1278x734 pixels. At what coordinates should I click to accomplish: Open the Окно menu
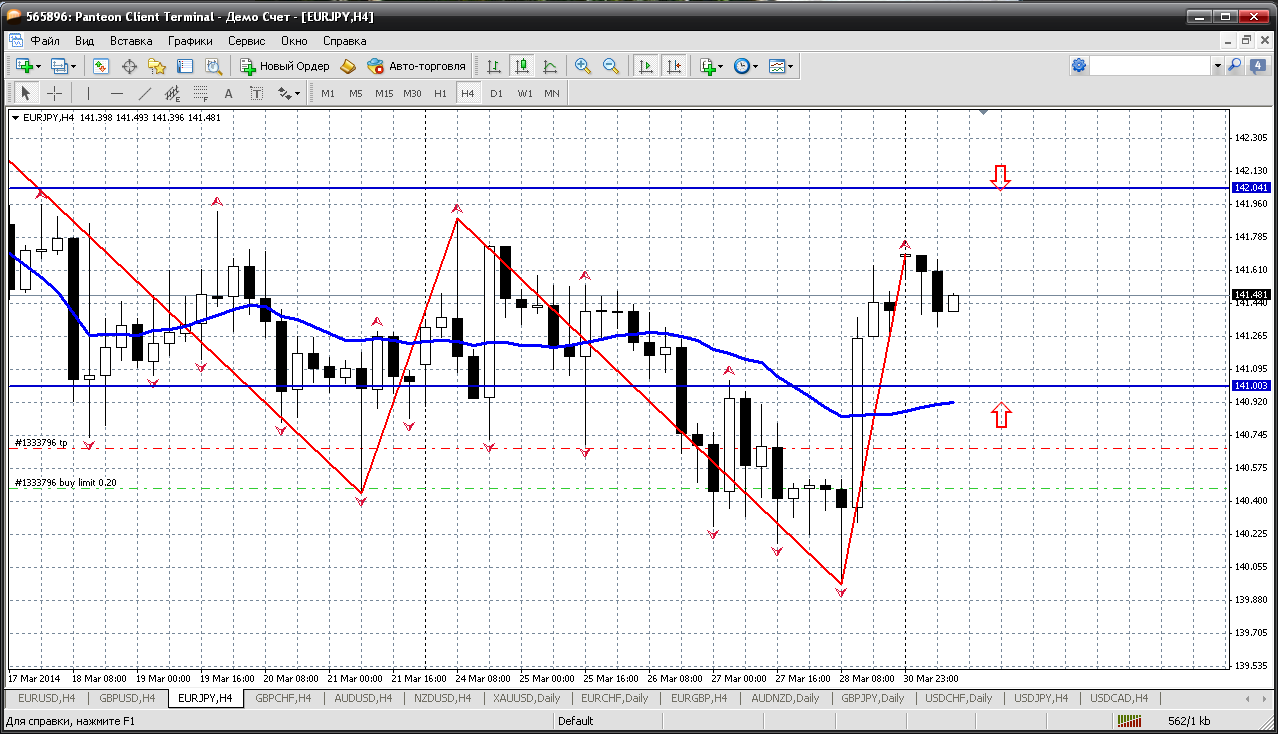click(294, 41)
